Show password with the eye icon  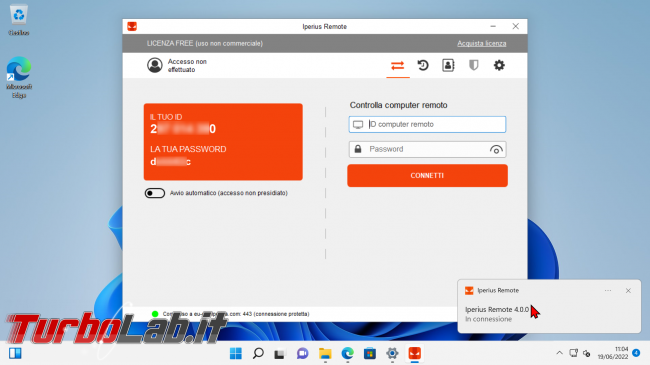pyautogui.click(x=496, y=150)
